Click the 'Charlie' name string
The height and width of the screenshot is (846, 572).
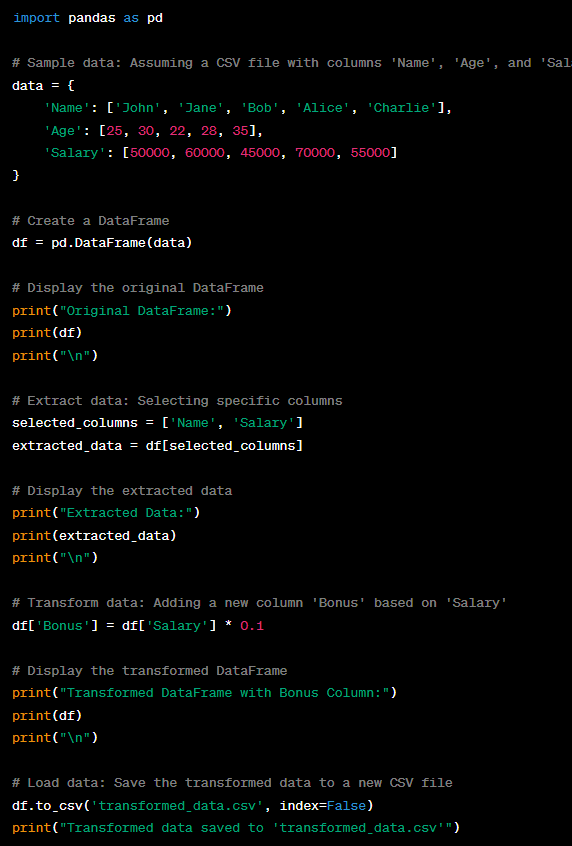[x=401, y=108]
